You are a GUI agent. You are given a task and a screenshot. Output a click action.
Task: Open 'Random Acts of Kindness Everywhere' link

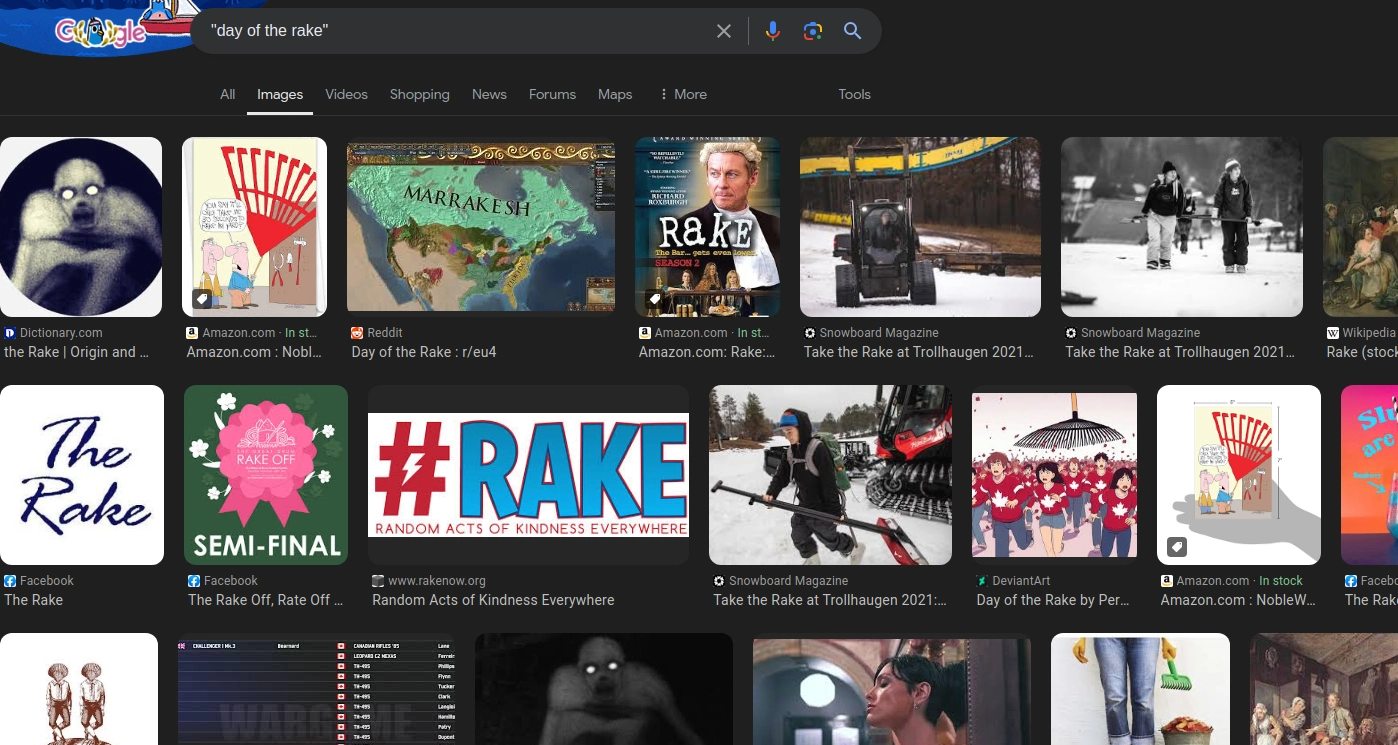[x=493, y=600]
